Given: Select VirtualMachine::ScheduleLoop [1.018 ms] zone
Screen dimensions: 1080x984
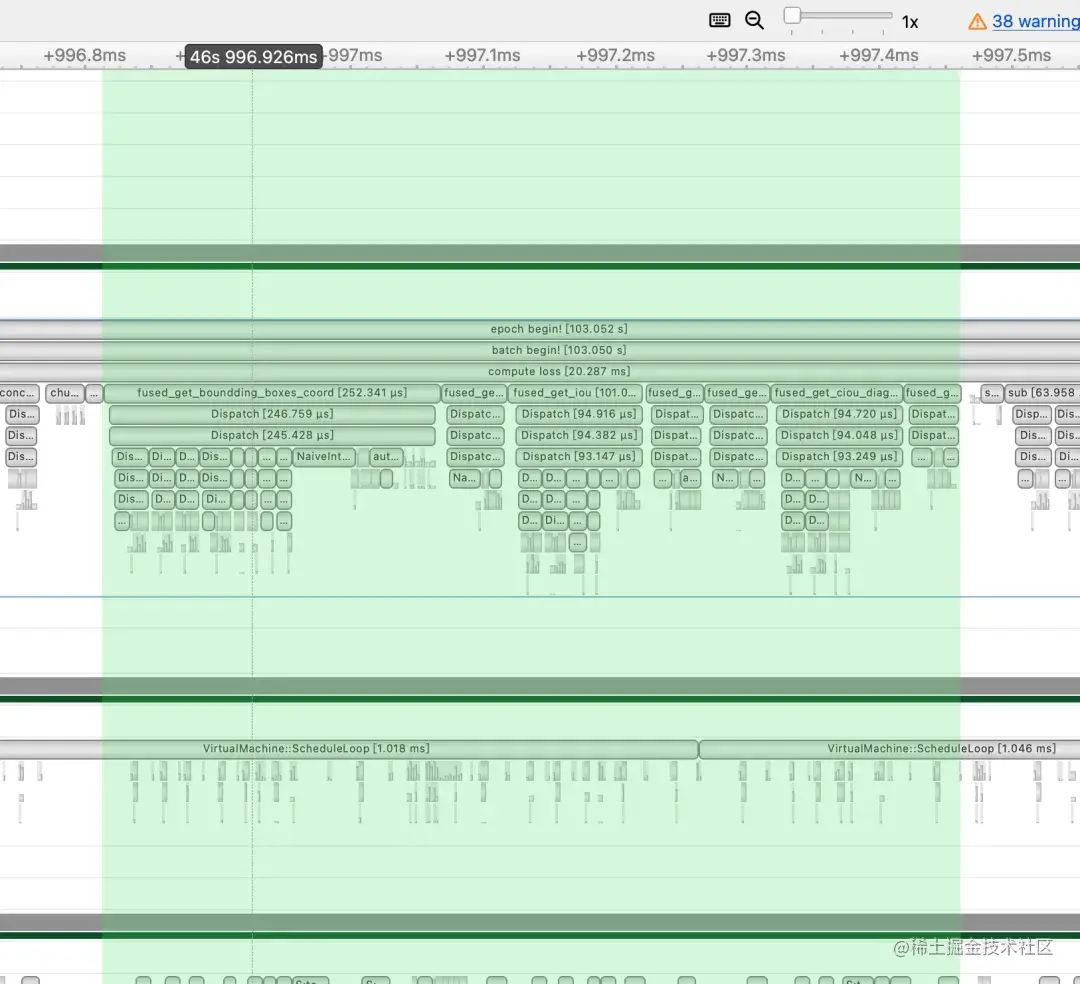Looking at the screenshot, I should tap(349, 749).
